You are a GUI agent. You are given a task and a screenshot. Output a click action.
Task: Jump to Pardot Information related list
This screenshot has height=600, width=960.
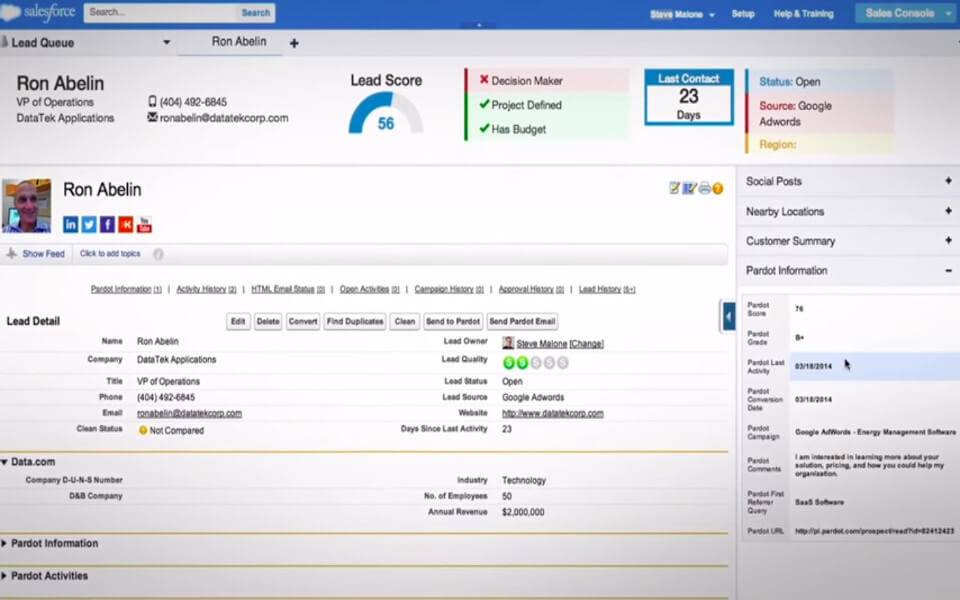click(126, 289)
